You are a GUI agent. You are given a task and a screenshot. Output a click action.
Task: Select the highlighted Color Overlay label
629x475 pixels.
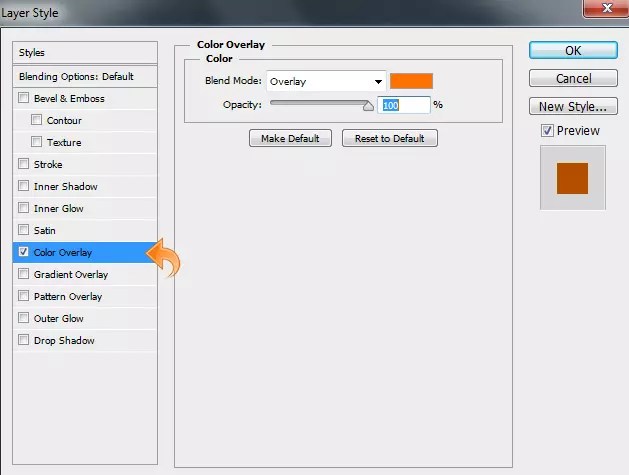click(x=63, y=253)
